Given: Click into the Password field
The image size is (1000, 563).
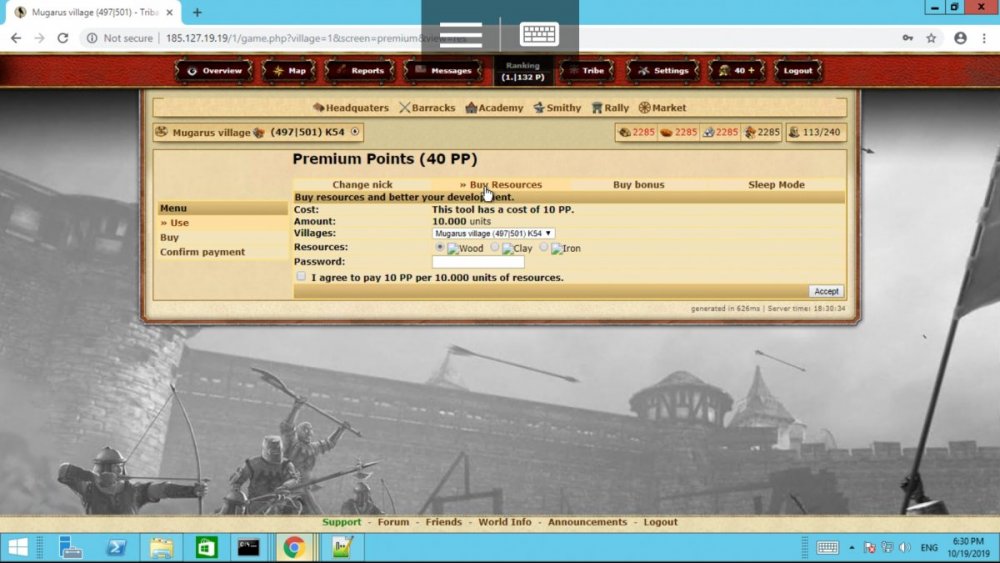Looking at the screenshot, I should (x=478, y=262).
